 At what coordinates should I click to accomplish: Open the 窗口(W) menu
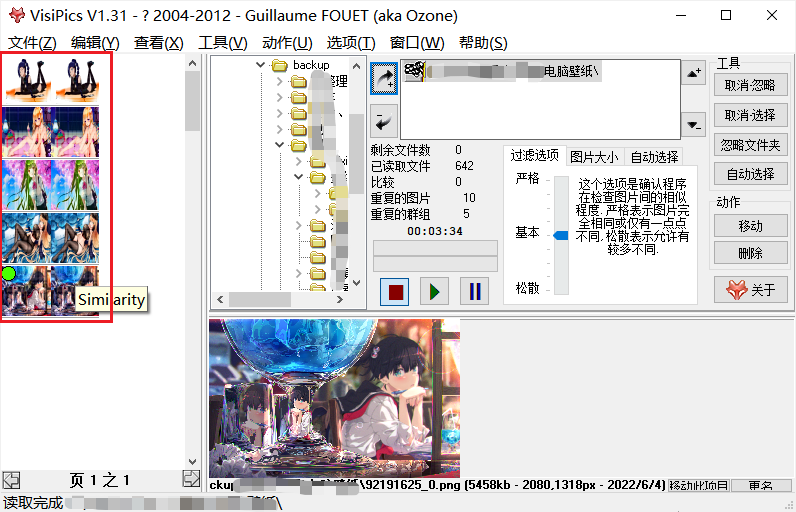point(417,43)
